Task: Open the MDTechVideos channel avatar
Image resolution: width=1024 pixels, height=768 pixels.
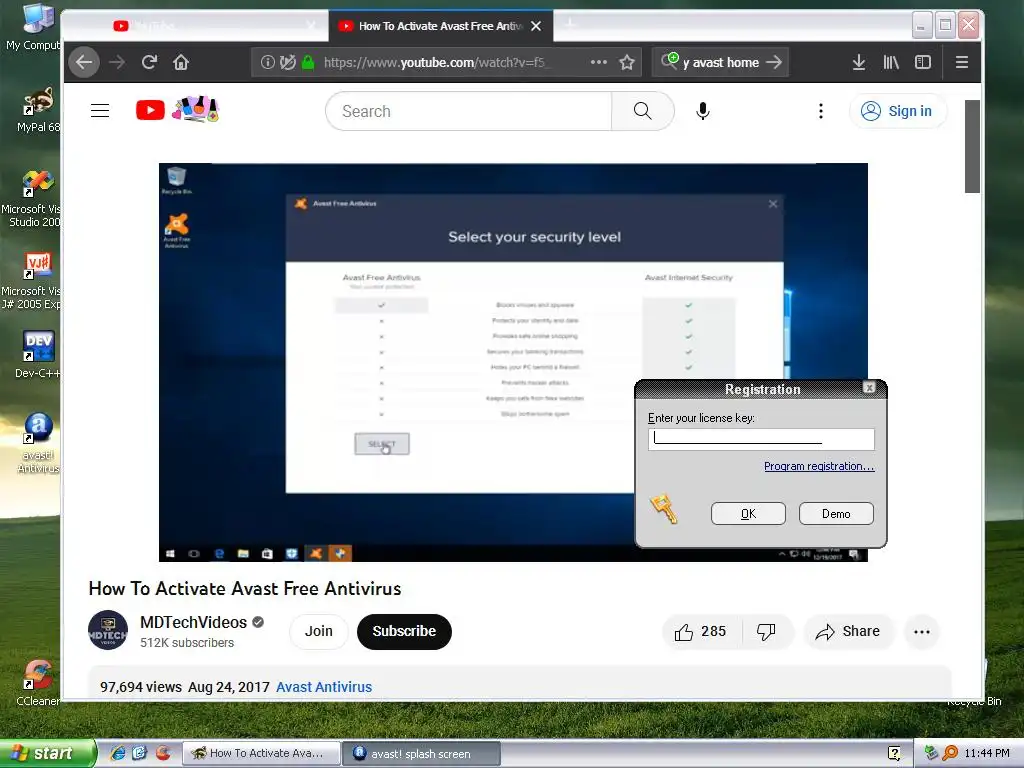Action: coord(108,630)
